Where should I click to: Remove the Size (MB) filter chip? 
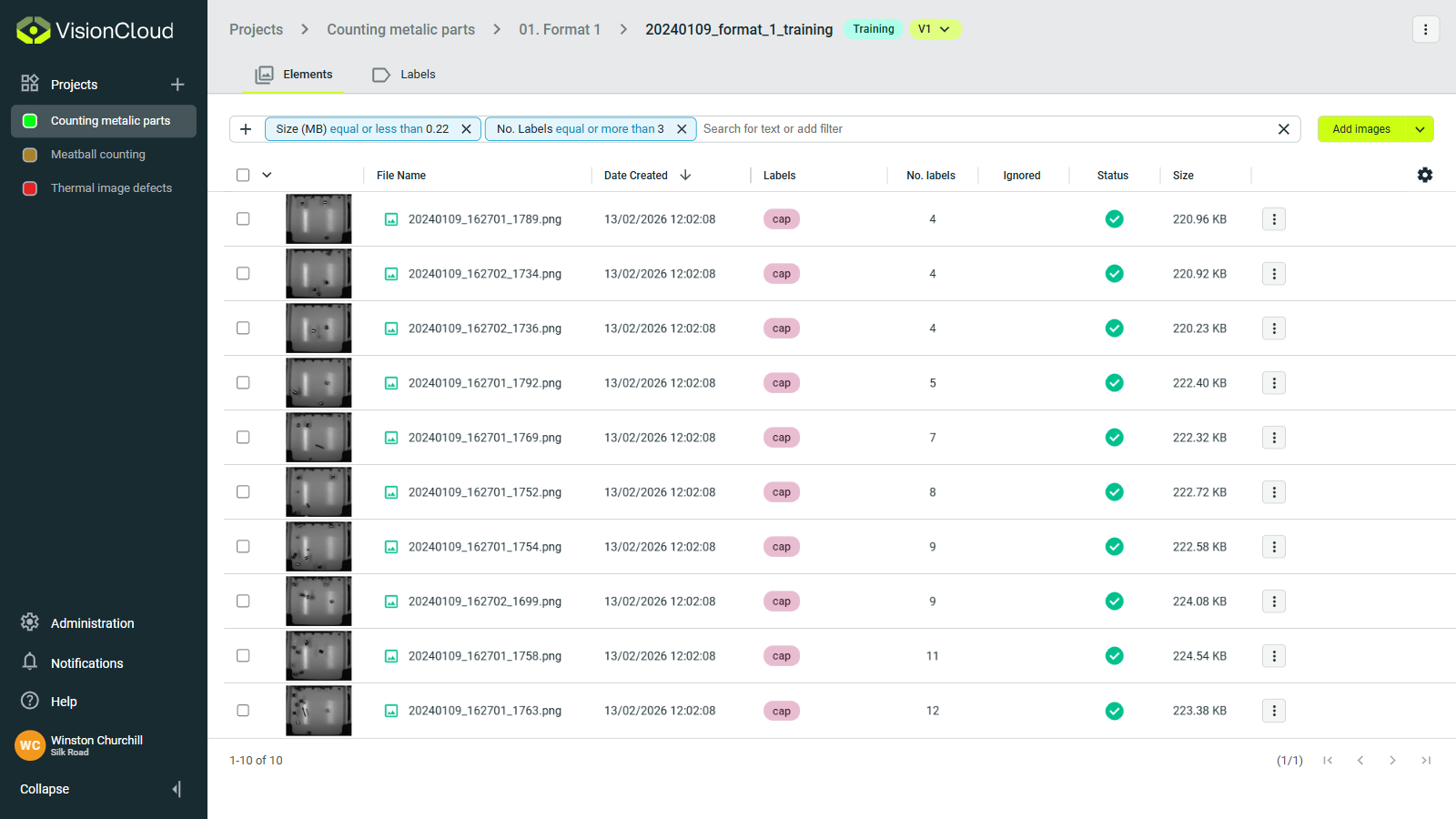click(466, 129)
